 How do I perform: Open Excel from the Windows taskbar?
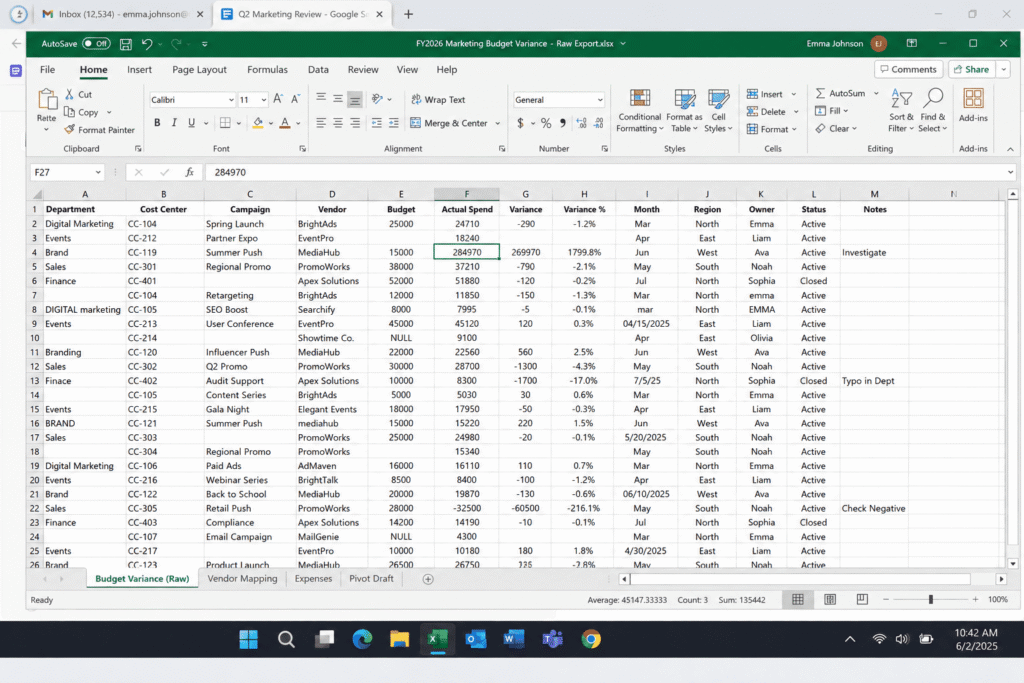[x=437, y=639]
